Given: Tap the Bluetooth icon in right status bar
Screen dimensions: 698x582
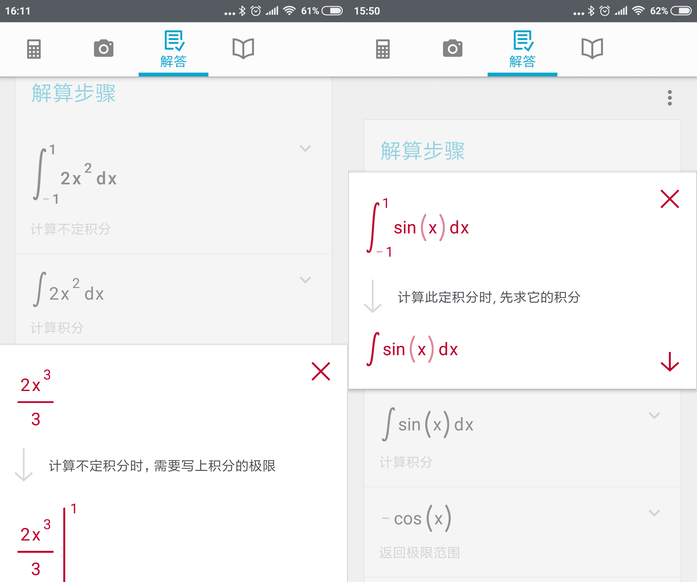Looking at the screenshot, I should pos(591,11).
